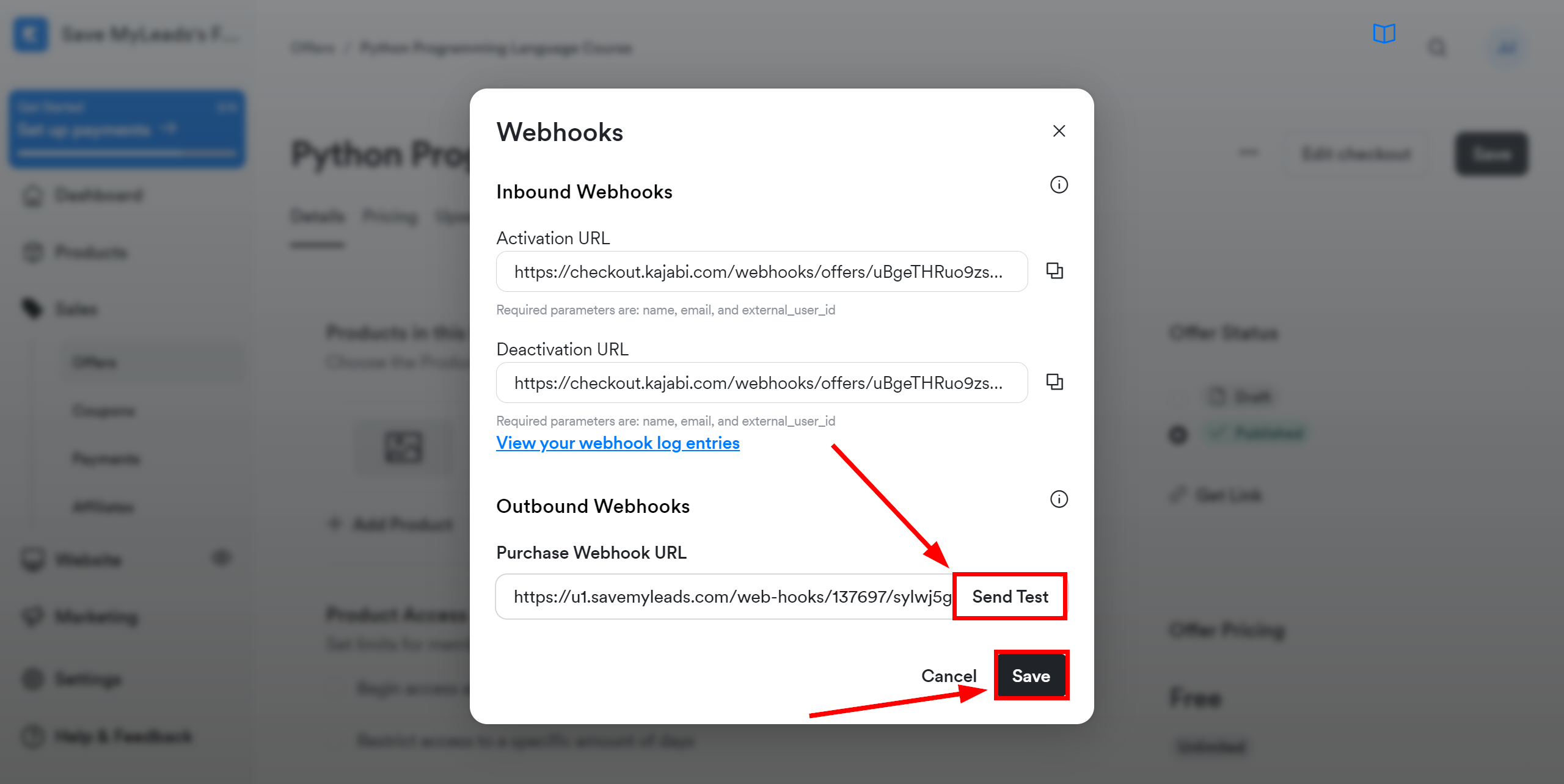Click the Save button in modal
Screen dimensions: 1564x784
1030,675
